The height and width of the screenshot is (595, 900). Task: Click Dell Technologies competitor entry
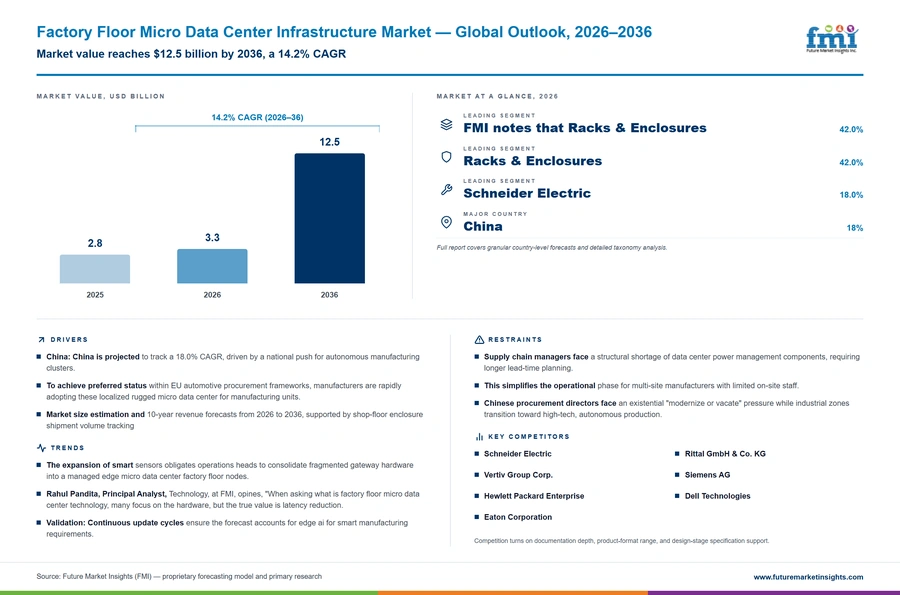(717, 496)
